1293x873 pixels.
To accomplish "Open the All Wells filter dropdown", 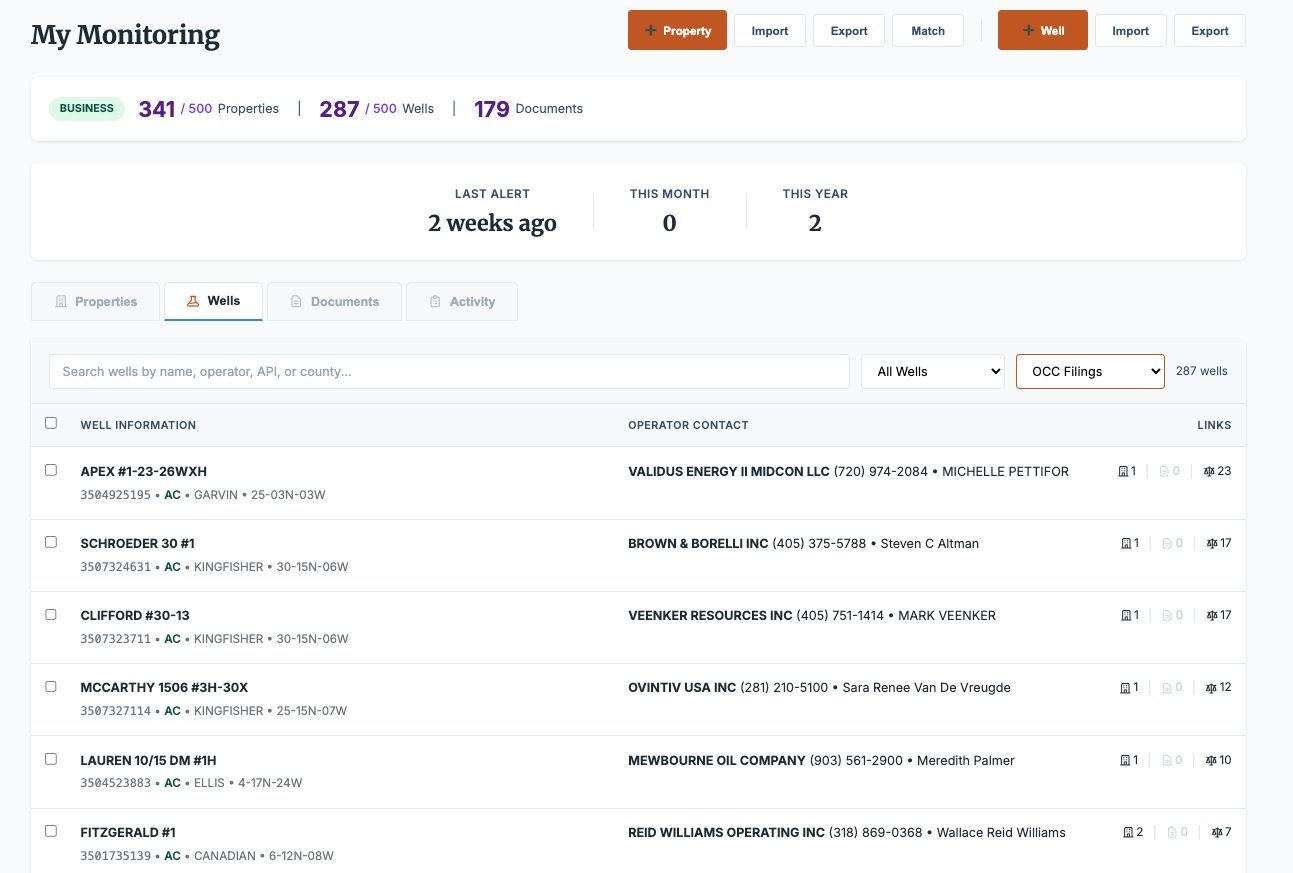I will tap(932, 371).
